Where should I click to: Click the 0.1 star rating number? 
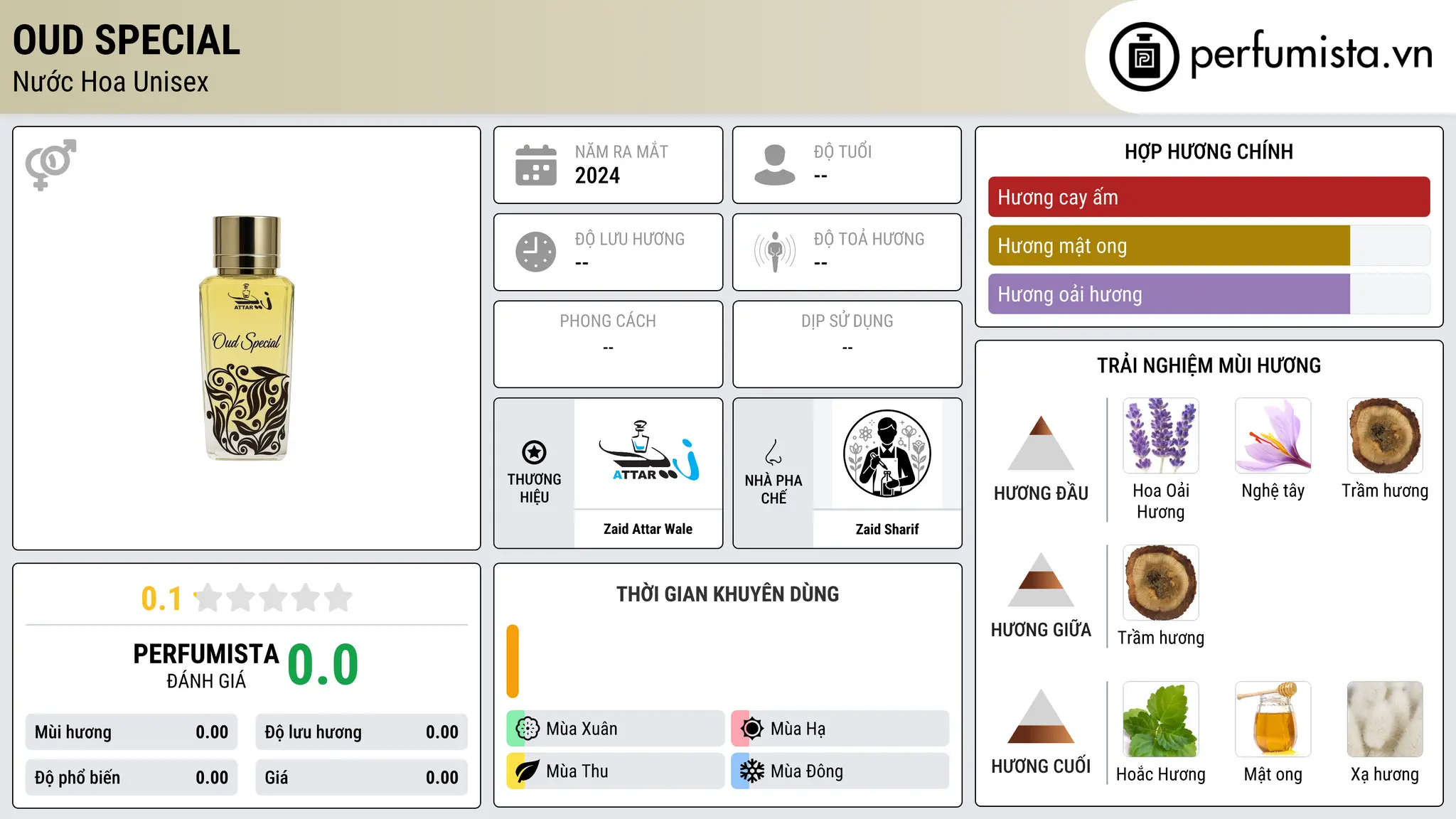click(161, 599)
